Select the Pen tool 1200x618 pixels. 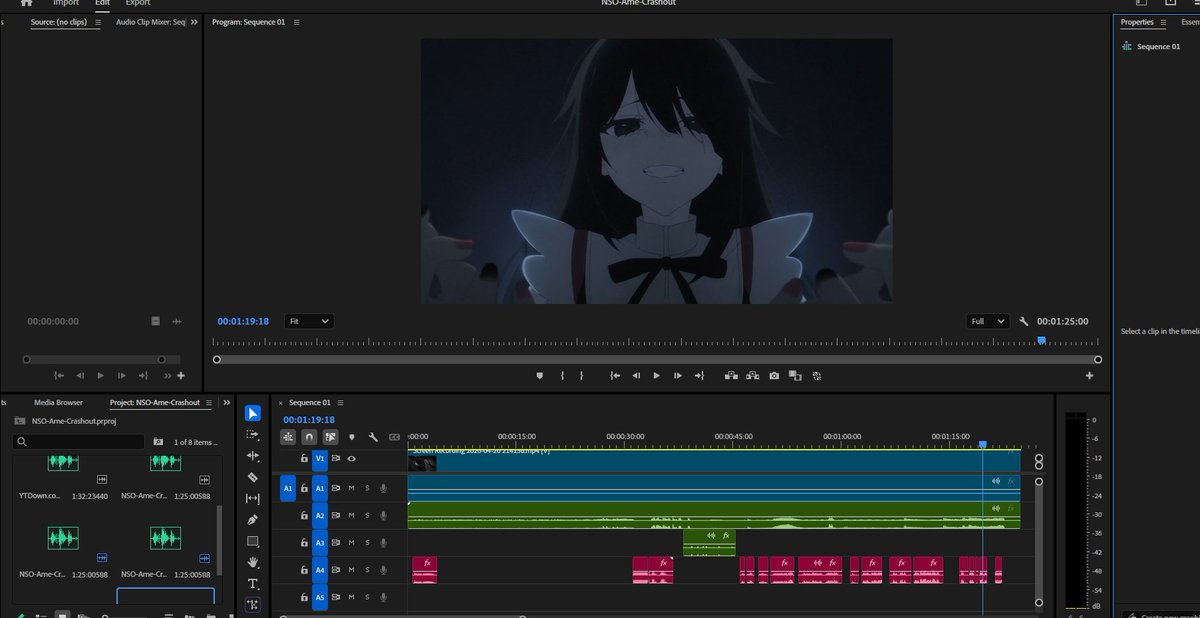point(253,519)
